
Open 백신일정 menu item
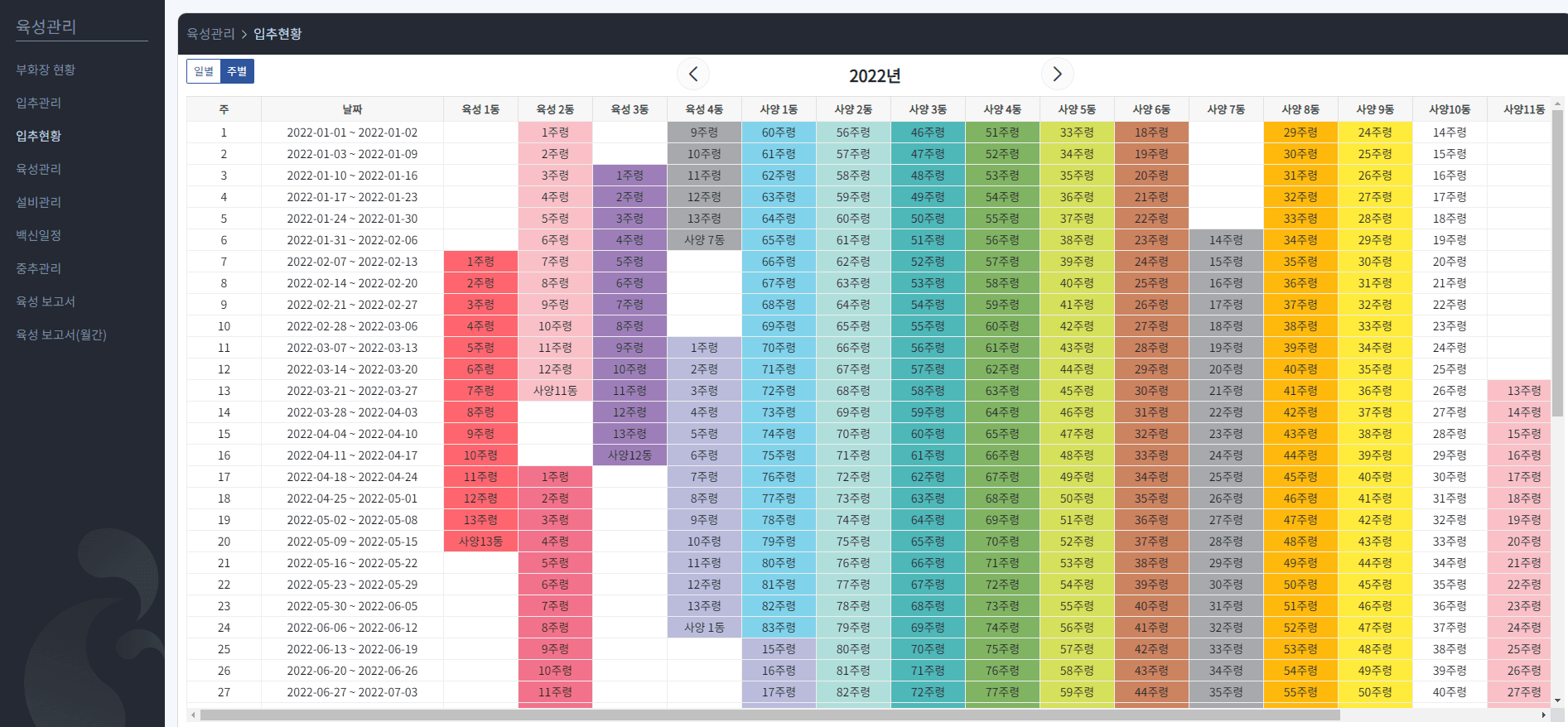[x=39, y=235]
